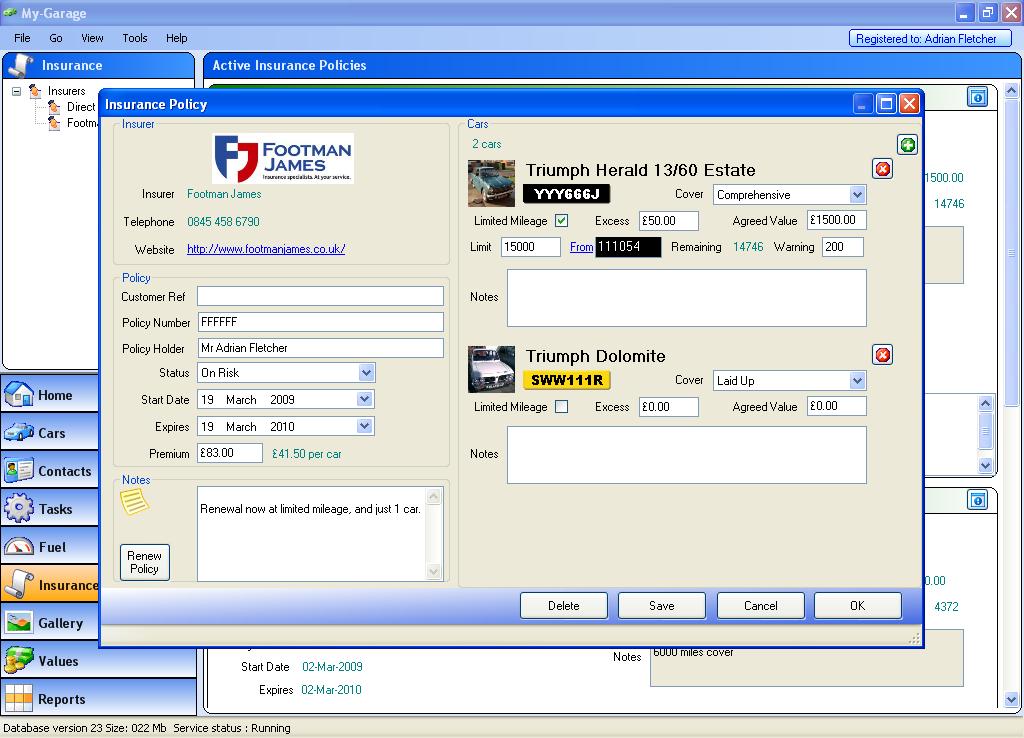Go to Gallery in the sidebar
1024x738 pixels.
coord(60,623)
